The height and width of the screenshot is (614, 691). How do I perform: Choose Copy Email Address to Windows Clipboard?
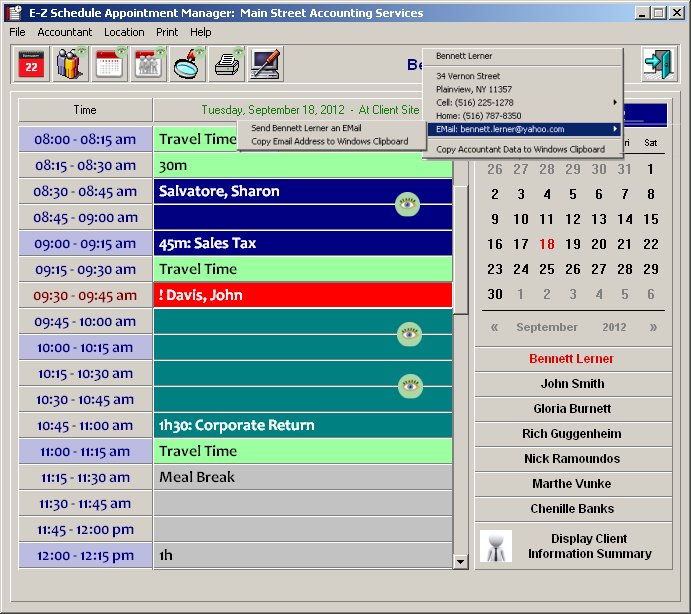click(329, 141)
